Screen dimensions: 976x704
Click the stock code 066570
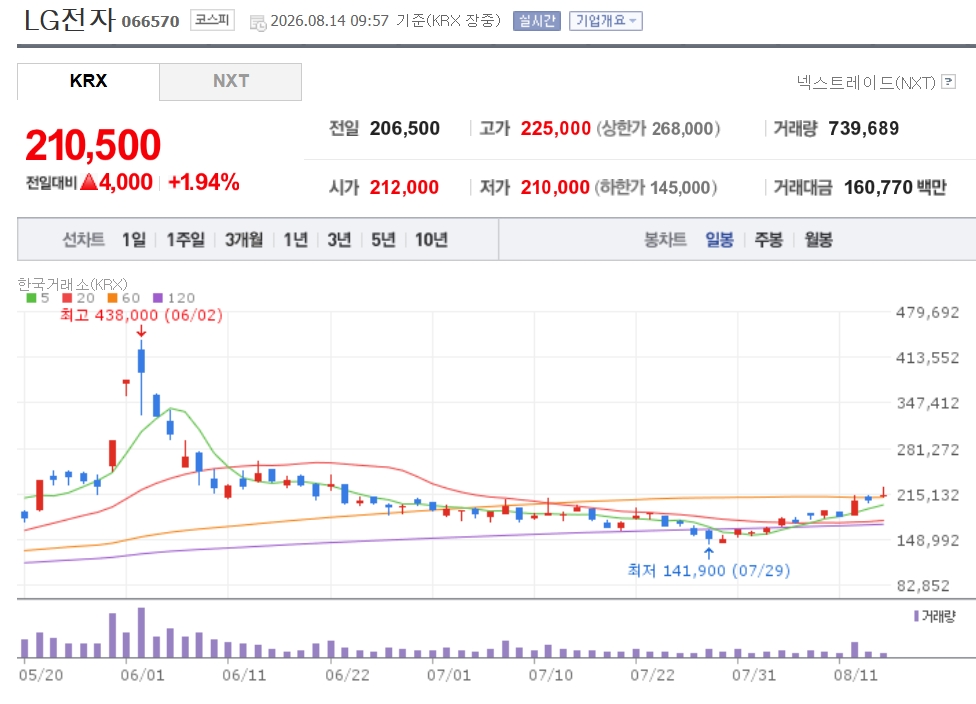click(150, 22)
